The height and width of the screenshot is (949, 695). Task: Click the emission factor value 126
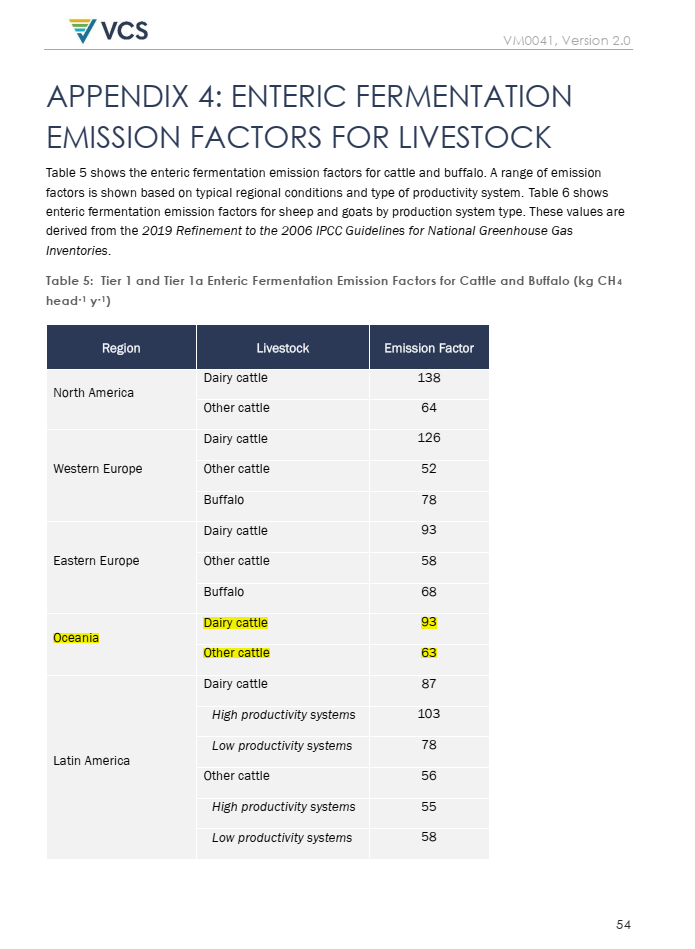click(x=429, y=438)
